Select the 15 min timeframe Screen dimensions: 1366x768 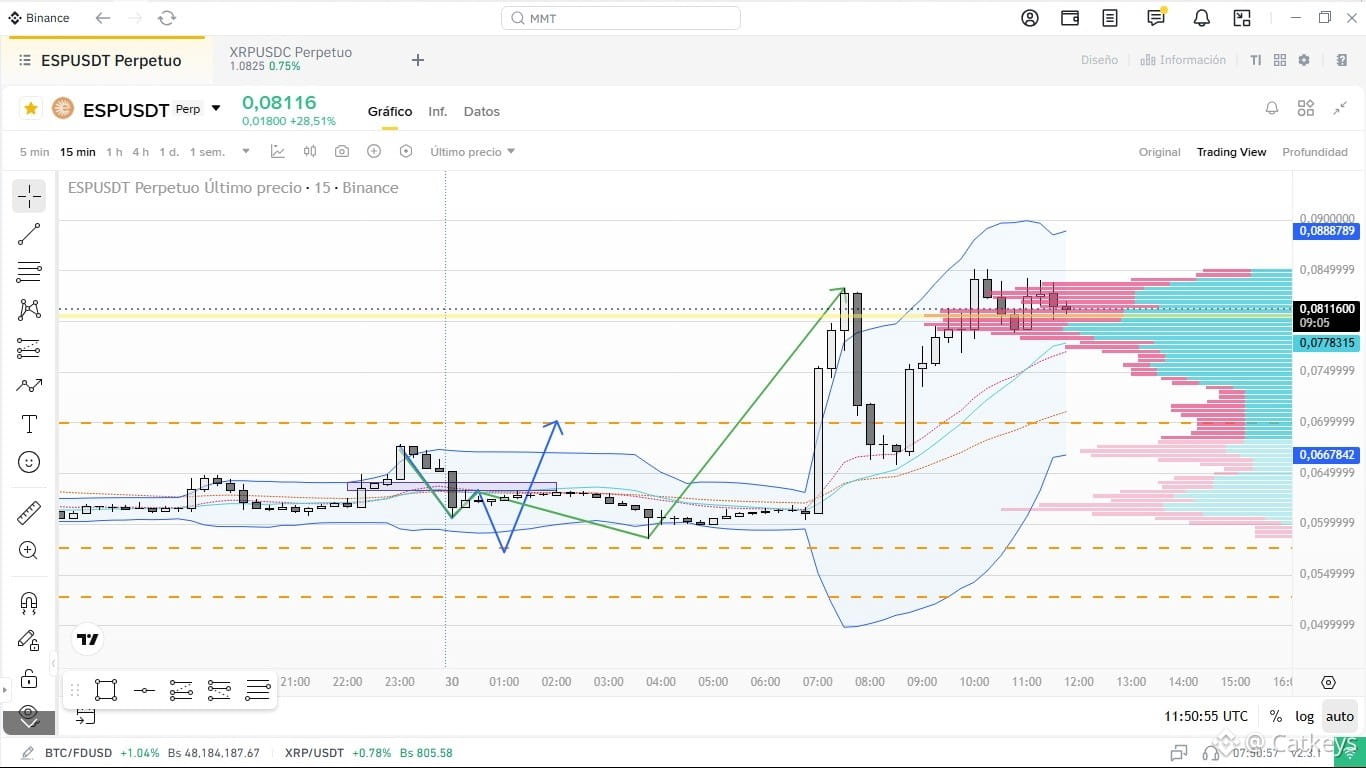pos(78,152)
